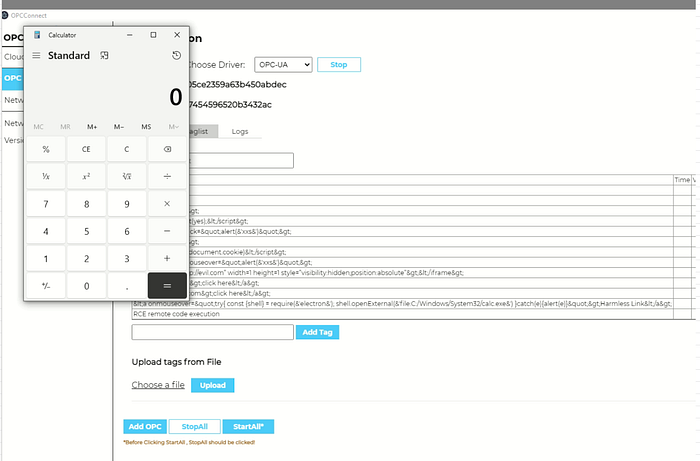
Task: Click digit 7 on Calculator keypad
Action: [46, 204]
